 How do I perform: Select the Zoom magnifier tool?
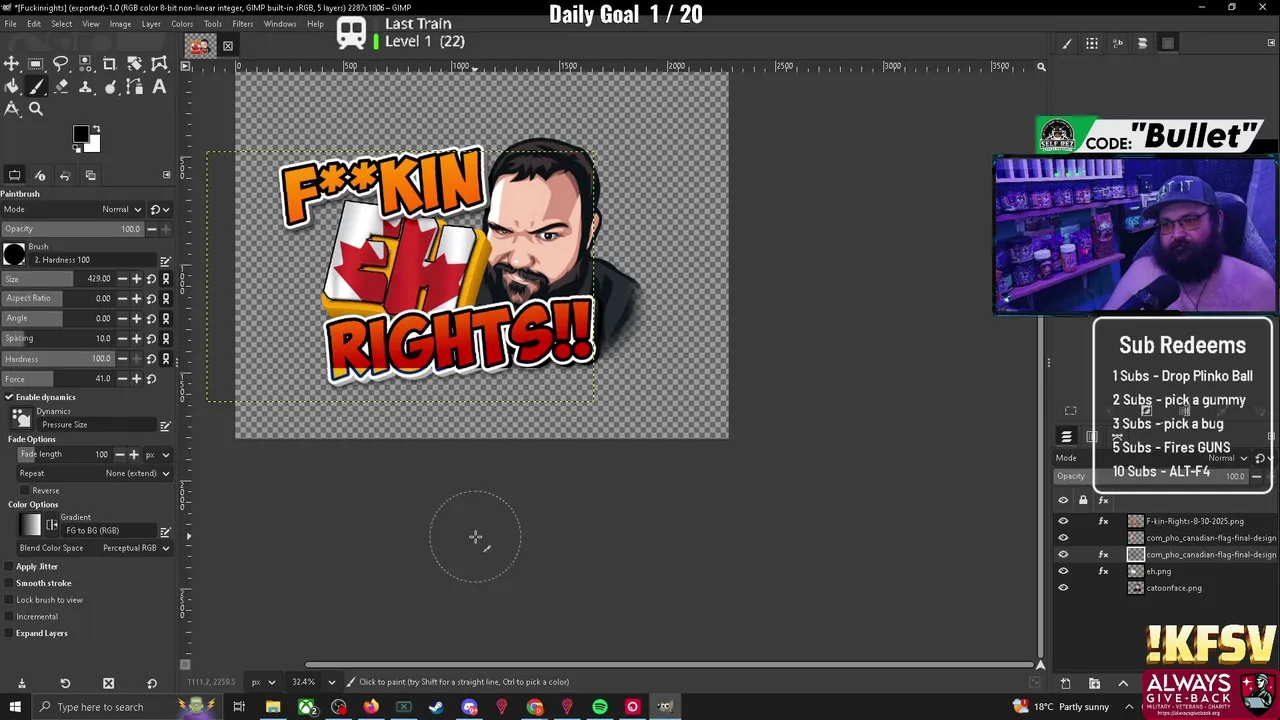click(x=36, y=109)
